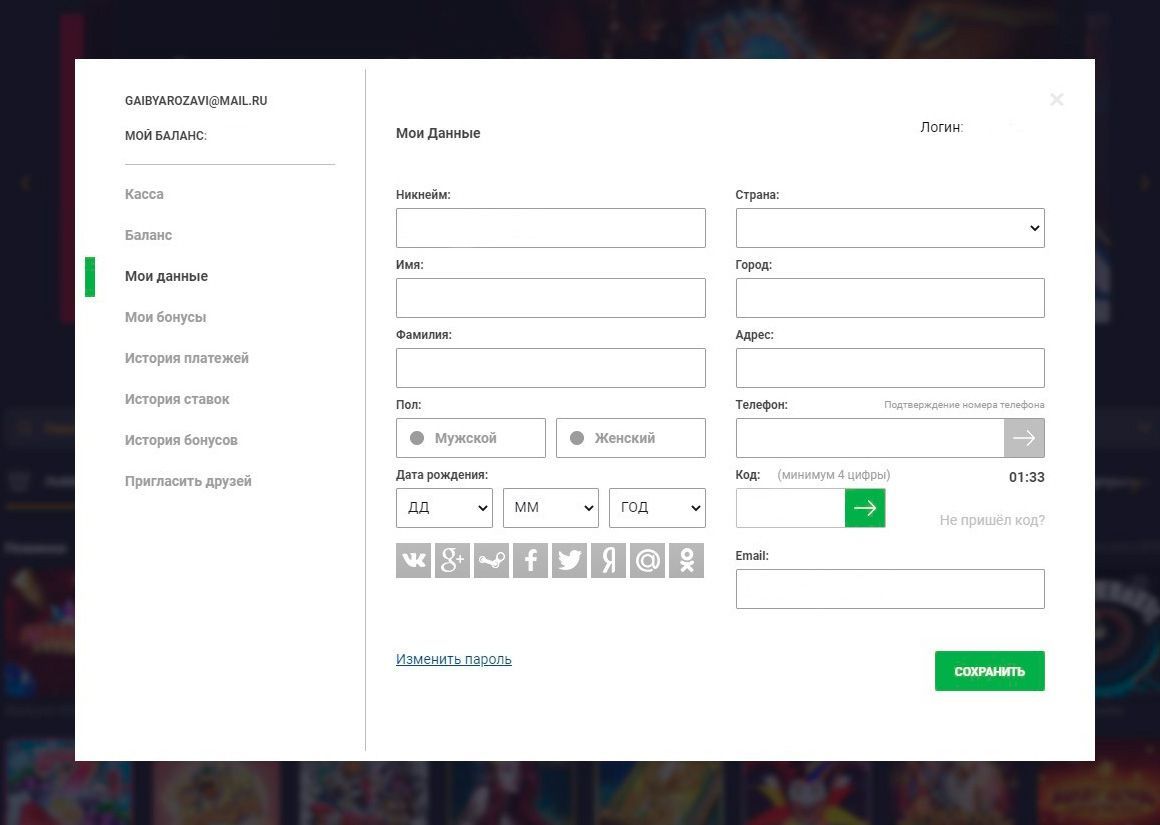
Task: Expand the ГОД year dropdown
Action: pos(656,508)
